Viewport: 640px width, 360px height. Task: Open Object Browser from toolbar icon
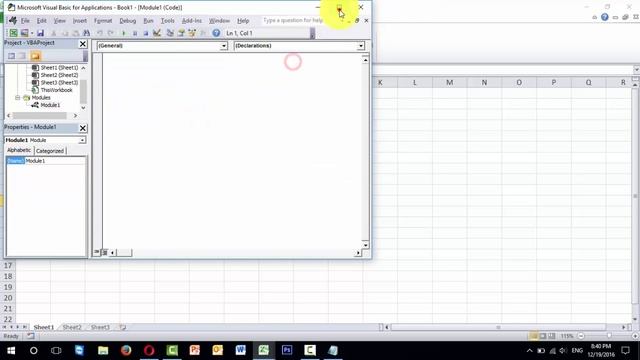(x=192, y=33)
